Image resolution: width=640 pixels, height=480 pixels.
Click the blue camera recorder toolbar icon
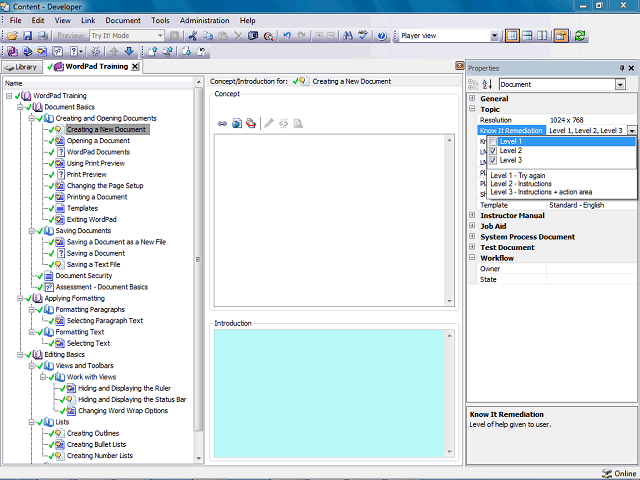tap(253, 36)
